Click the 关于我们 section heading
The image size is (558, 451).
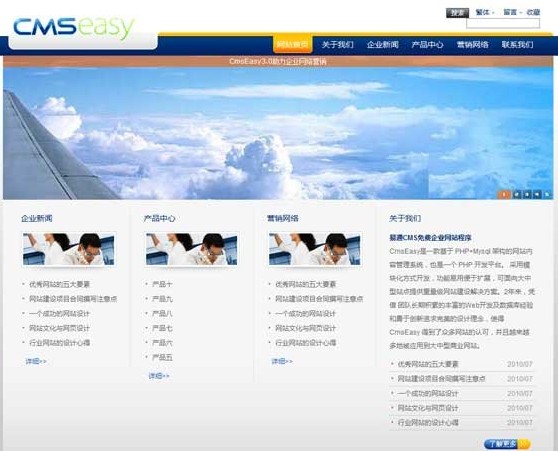[x=405, y=218]
